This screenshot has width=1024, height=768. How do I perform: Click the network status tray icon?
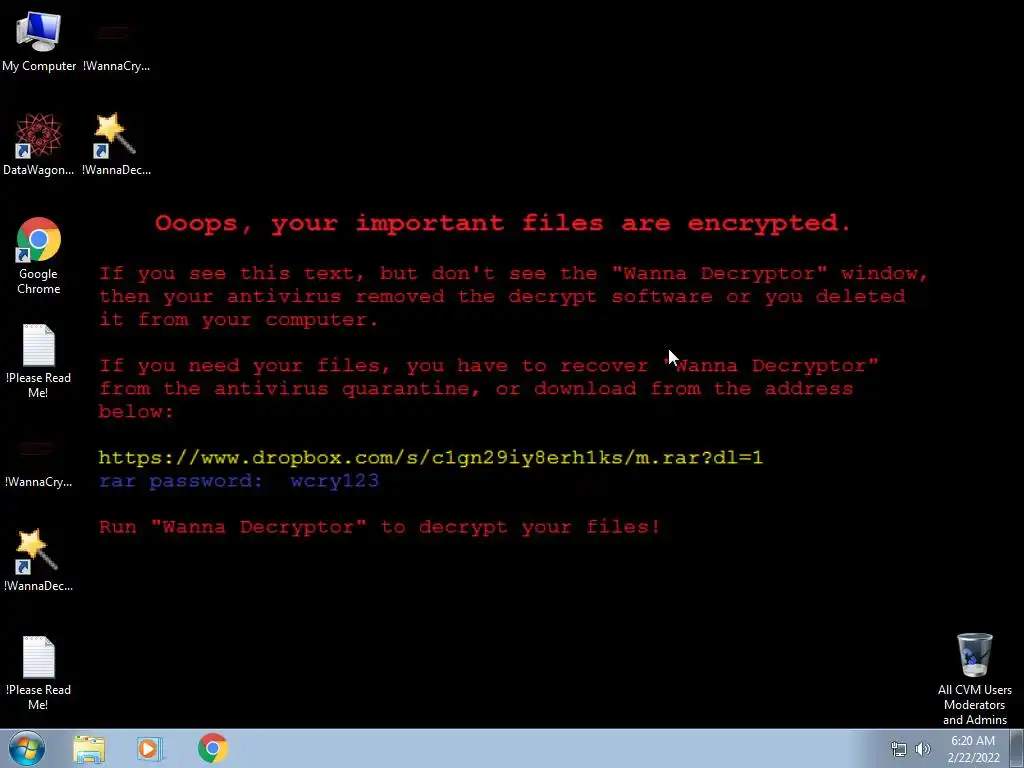[x=899, y=749]
